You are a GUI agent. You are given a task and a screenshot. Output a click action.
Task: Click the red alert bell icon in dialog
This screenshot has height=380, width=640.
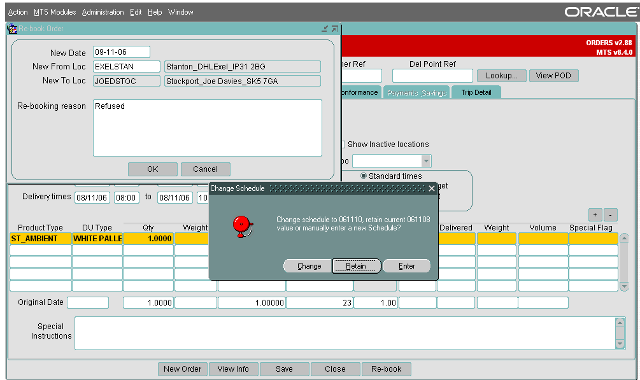coord(243,227)
